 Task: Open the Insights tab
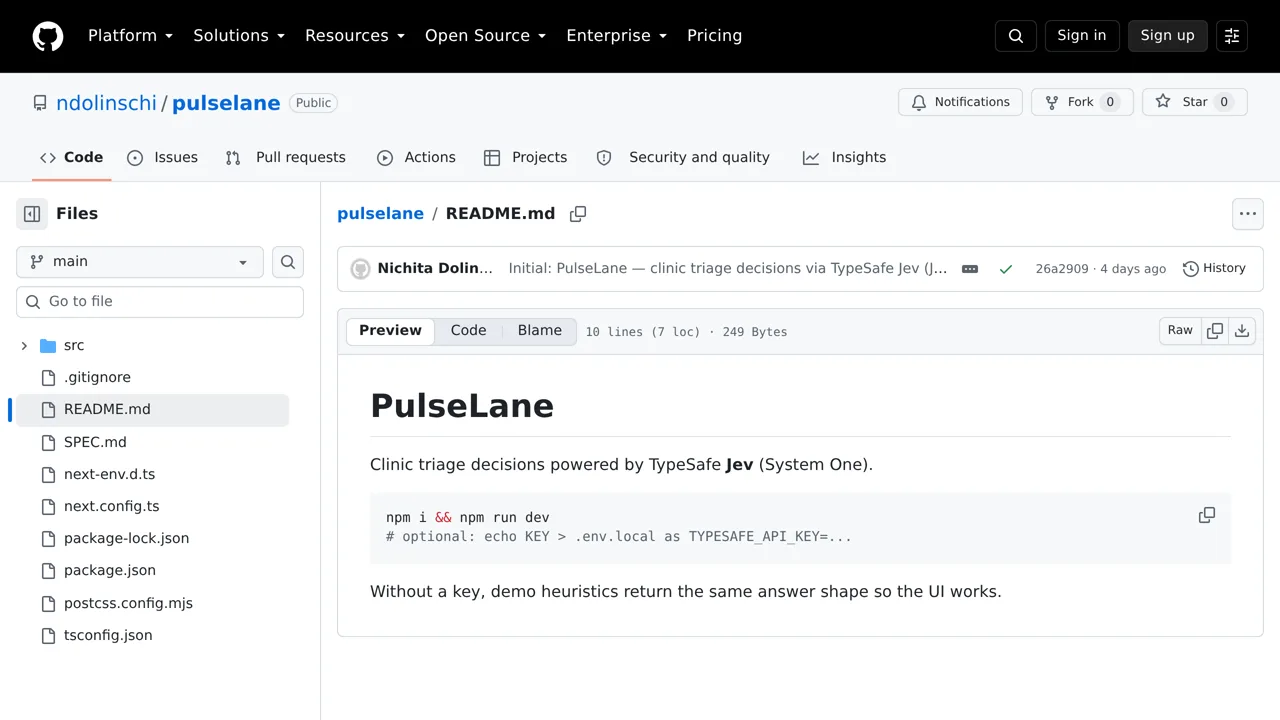tap(844, 158)
